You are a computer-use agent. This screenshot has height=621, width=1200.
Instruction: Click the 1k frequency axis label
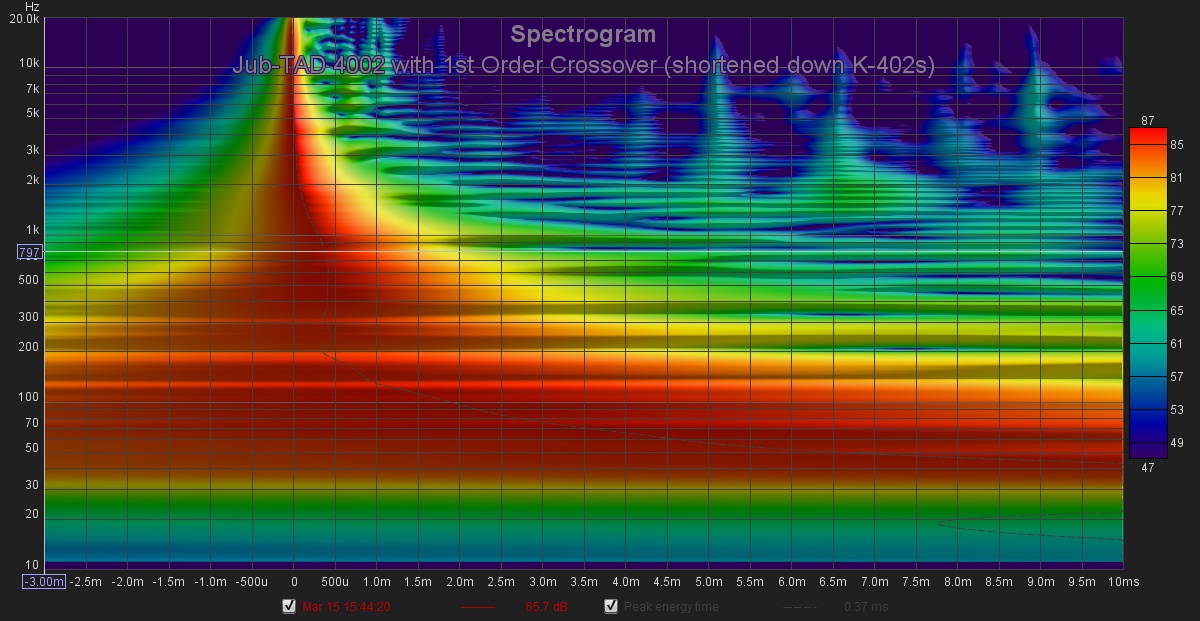pyautogui.click(x=32, y=229)
